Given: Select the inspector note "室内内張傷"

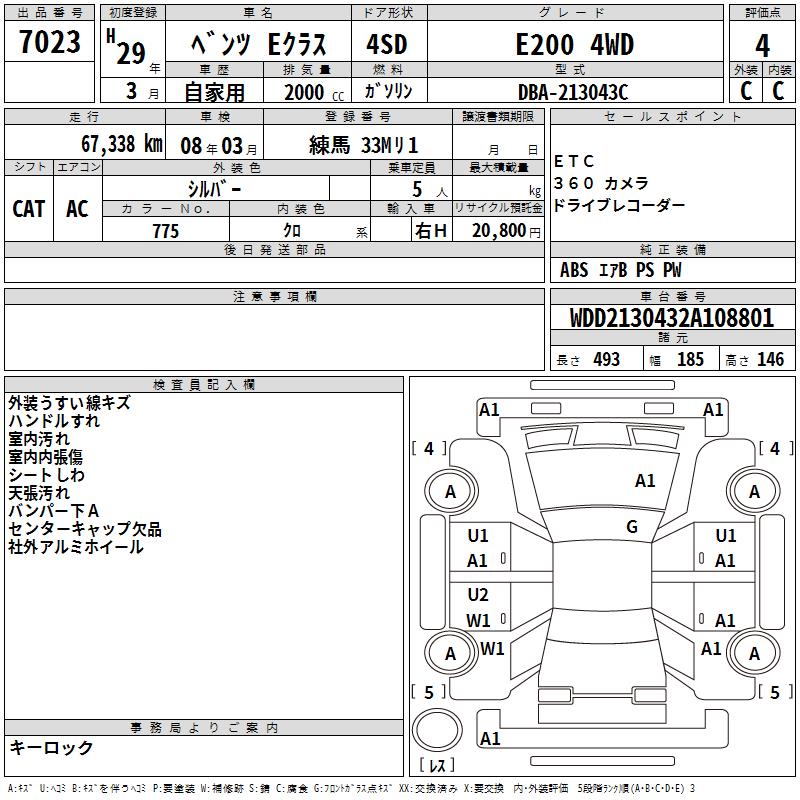Looking at the screenshot, I should pyautogui.click(x=45, y=457).
